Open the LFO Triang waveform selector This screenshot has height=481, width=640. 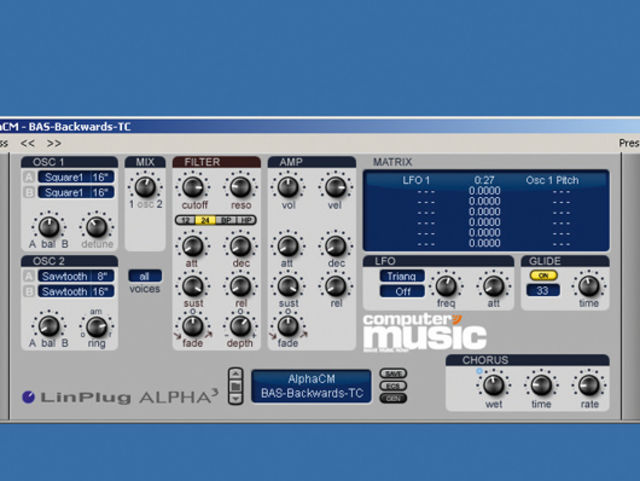(402, 276)
